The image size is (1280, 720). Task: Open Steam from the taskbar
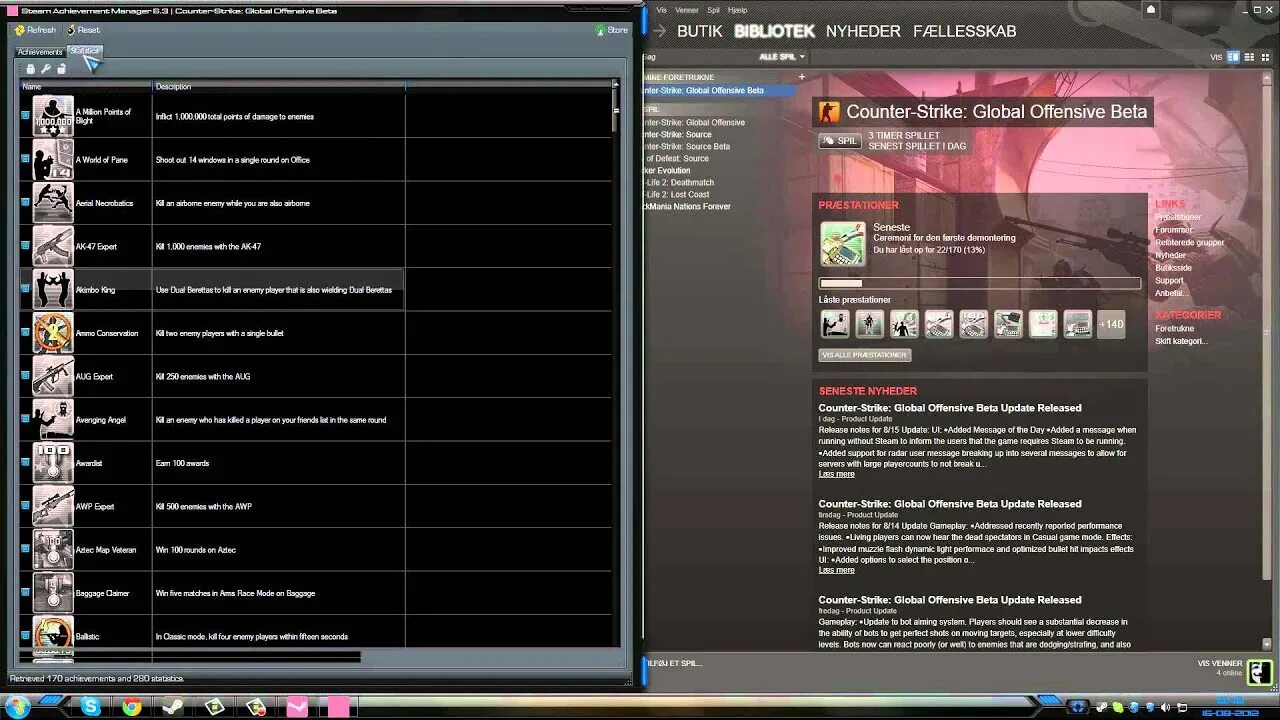[x=173, y=707]
